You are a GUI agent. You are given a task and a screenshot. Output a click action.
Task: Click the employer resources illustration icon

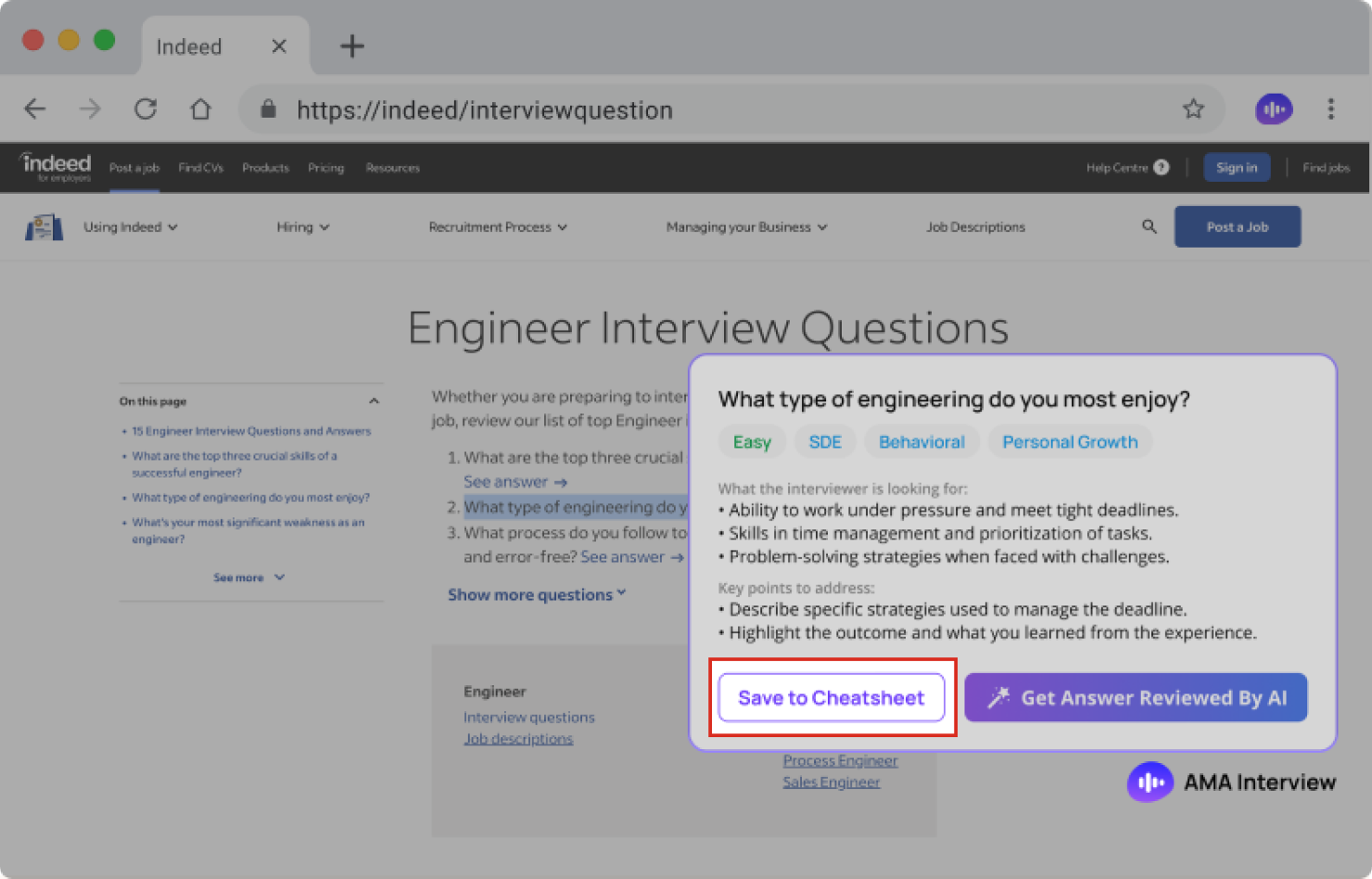44,227
